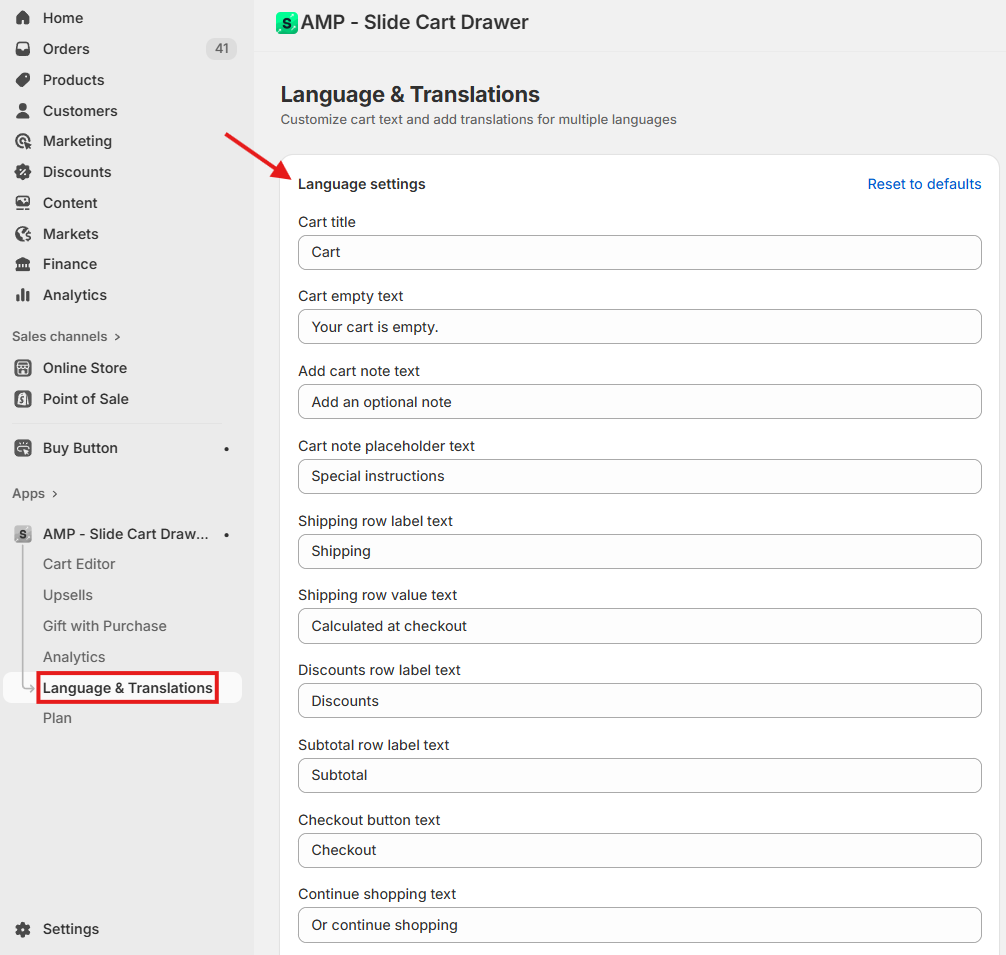The height and width of the screenshot is (955, 1006).
Task: Focus the Checkout button text field
Action: click(x=639, y=850)
